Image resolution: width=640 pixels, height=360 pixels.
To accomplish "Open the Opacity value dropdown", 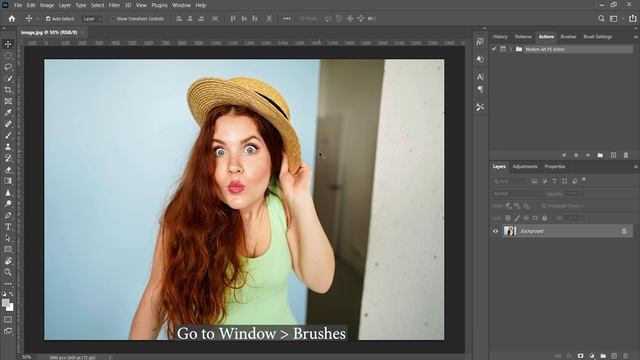I will tap(581, 194).
